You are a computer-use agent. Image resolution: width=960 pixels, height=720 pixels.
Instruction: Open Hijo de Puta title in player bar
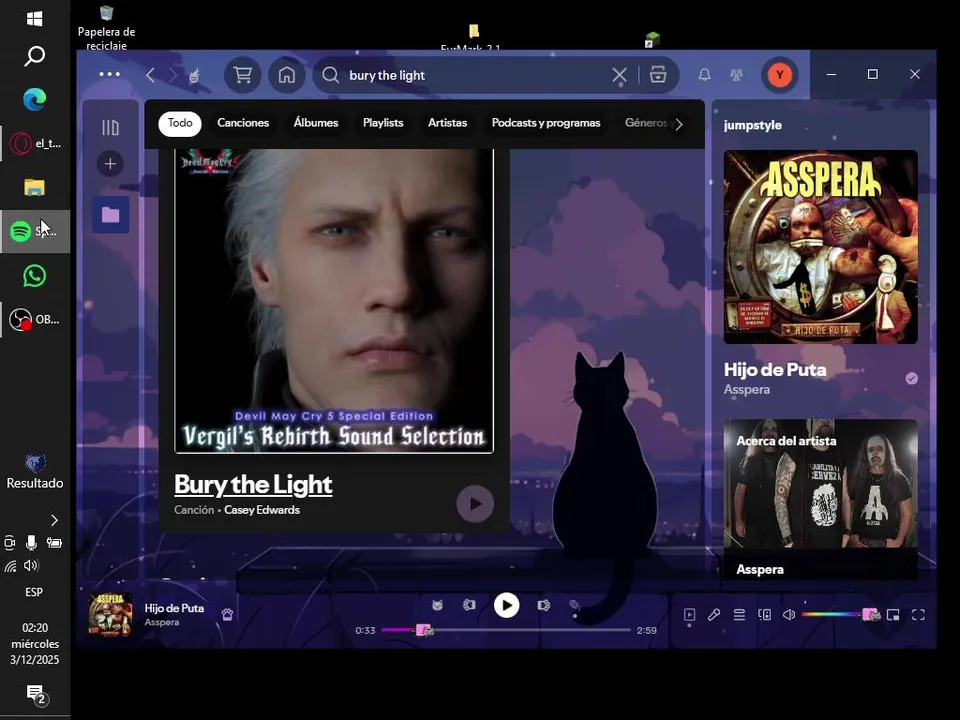point(174,608)
